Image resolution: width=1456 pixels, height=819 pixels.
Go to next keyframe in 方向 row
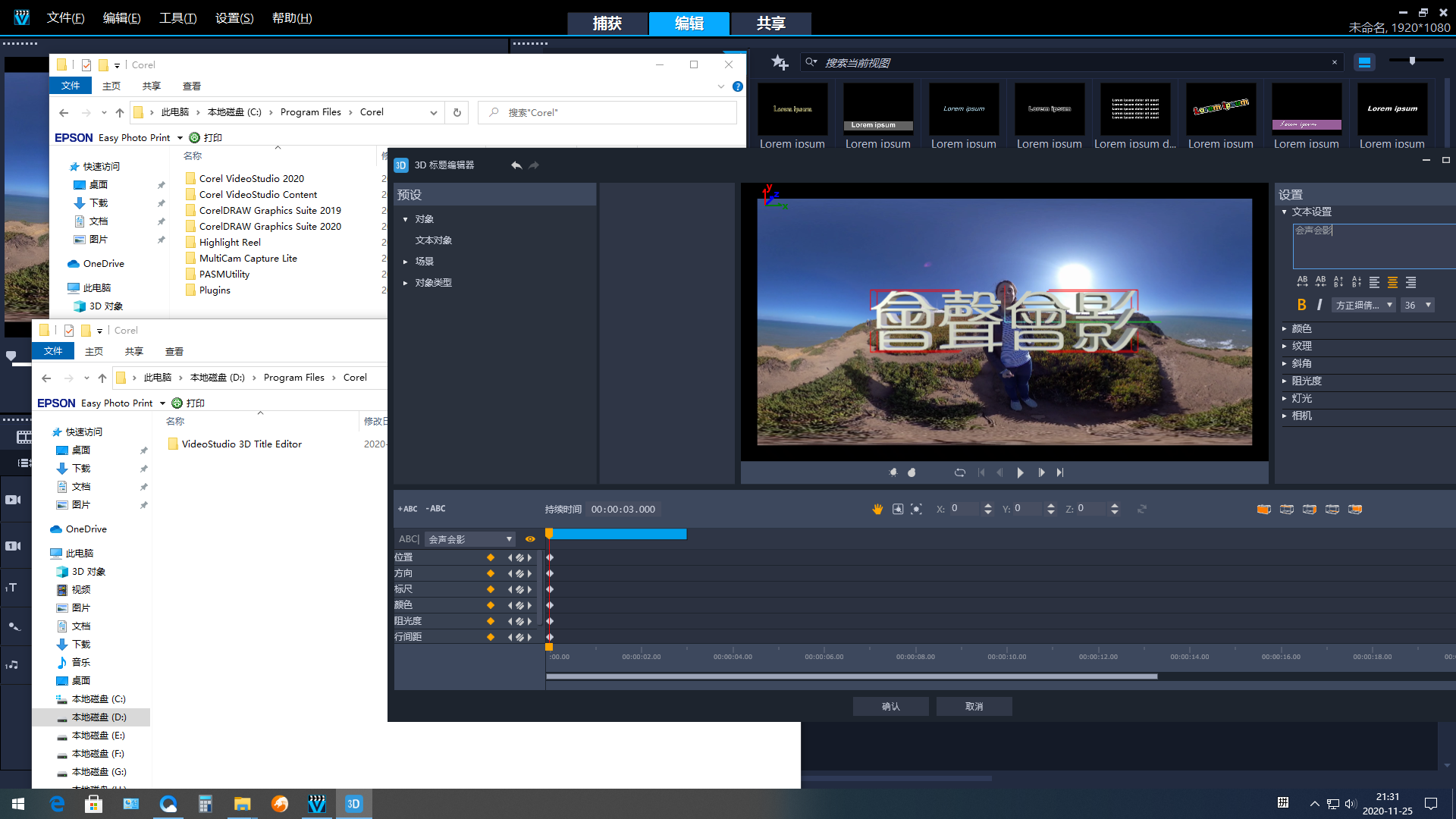pyautogui.click(x=529, y=573)
